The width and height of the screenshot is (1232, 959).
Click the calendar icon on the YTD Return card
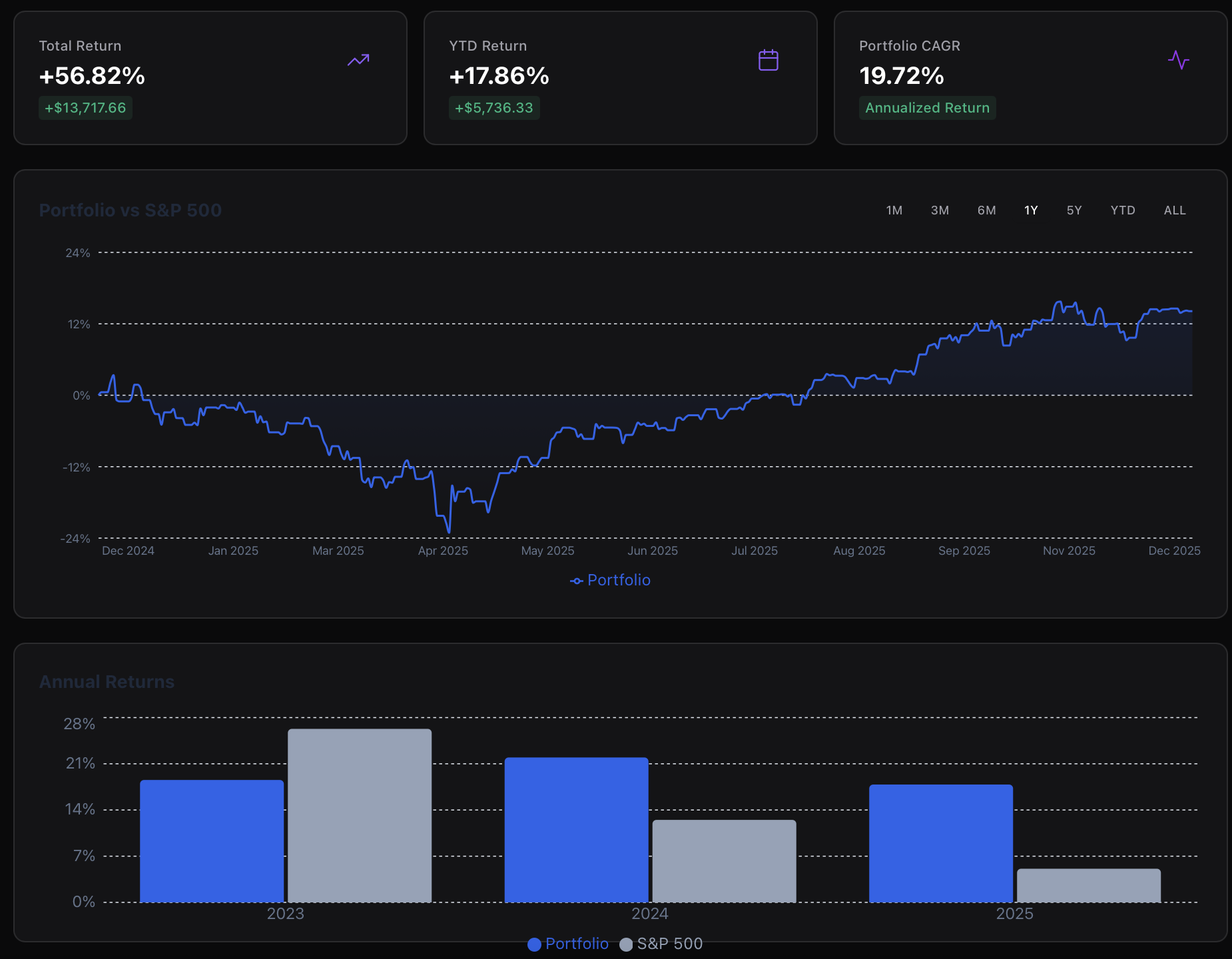point(768,60)
